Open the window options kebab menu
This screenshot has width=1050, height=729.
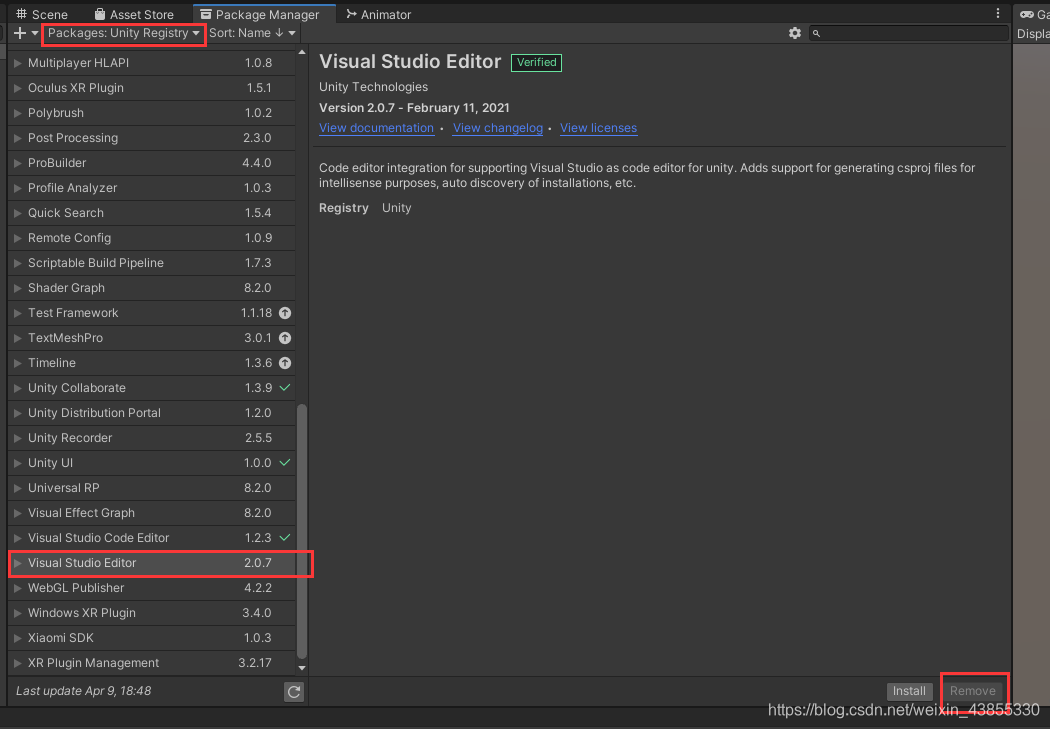point(998,13)
